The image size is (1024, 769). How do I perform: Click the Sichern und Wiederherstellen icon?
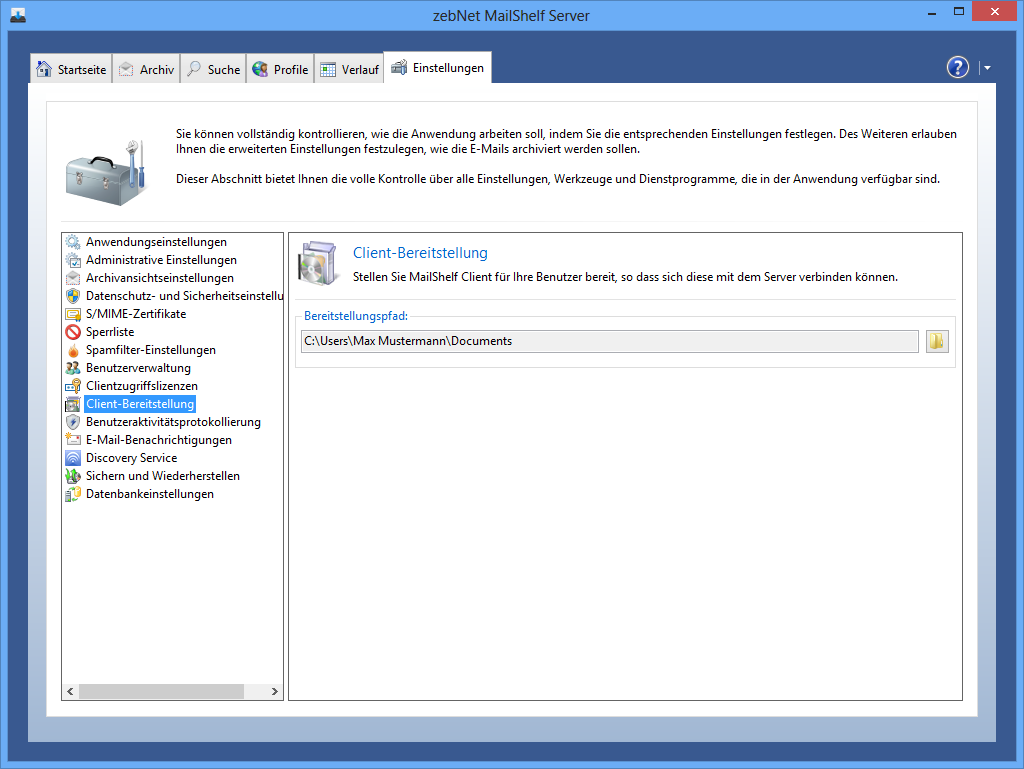point(73,476)
